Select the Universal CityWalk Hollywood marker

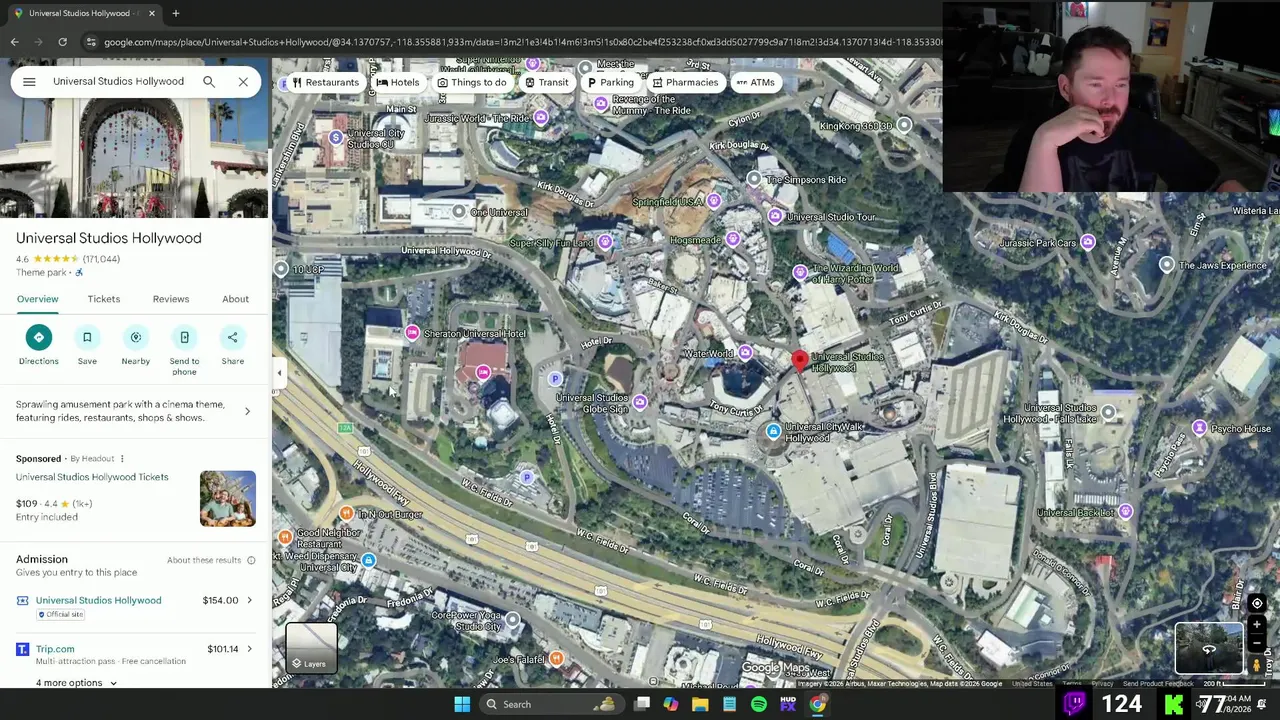pos(773,431)
